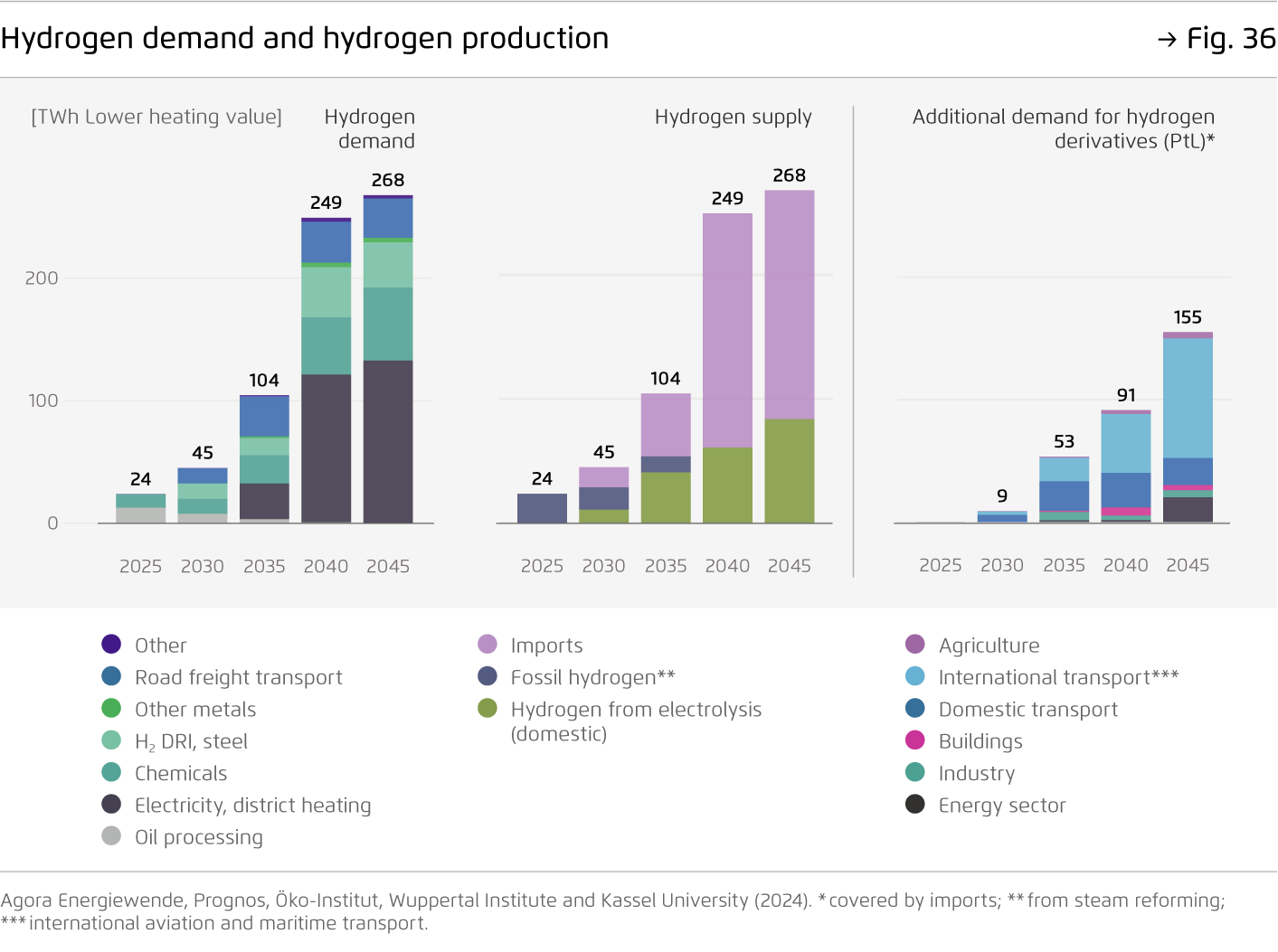Click the source footnote citing Agora Energiewende
The image size is (1278, 952).
tap(612, 911)
